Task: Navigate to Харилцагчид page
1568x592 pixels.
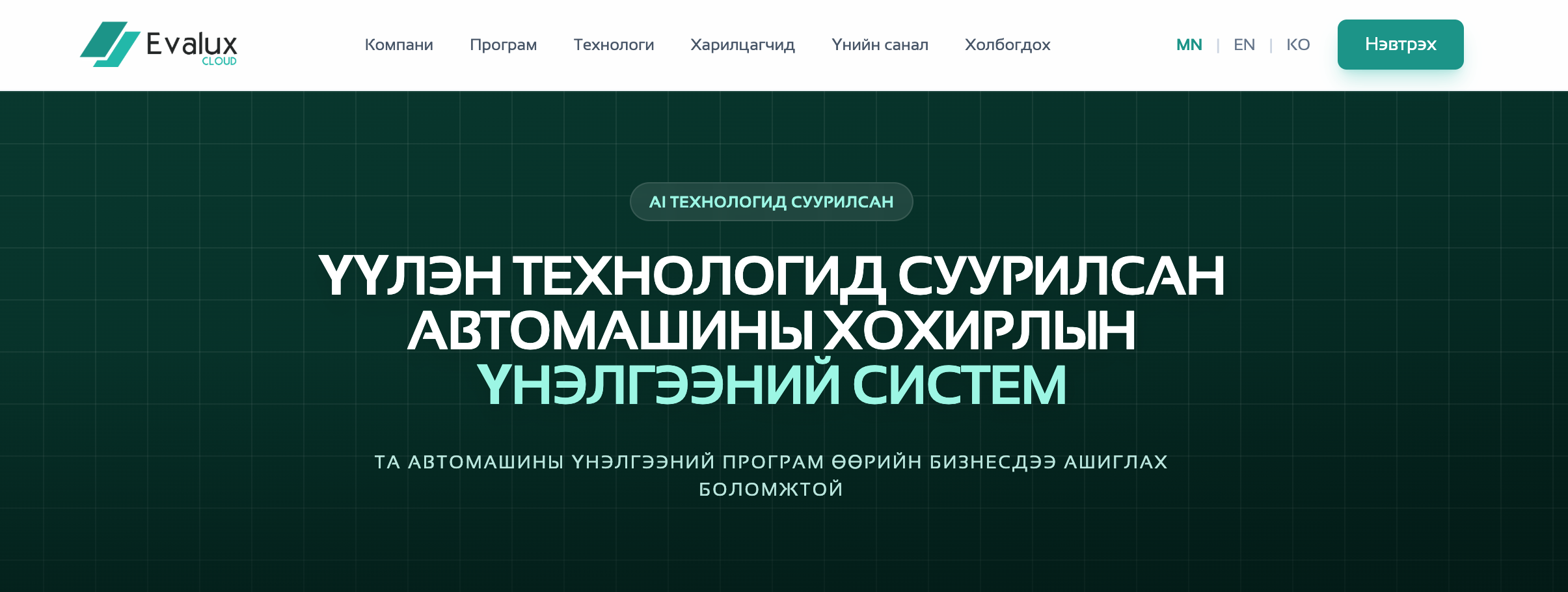Action: pos(742,45)
